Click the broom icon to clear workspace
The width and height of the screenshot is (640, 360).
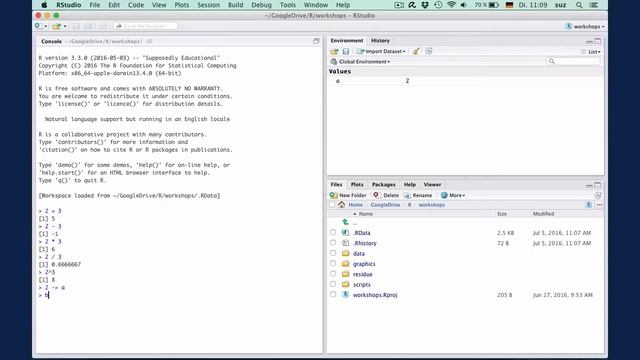tap(416, 51)
